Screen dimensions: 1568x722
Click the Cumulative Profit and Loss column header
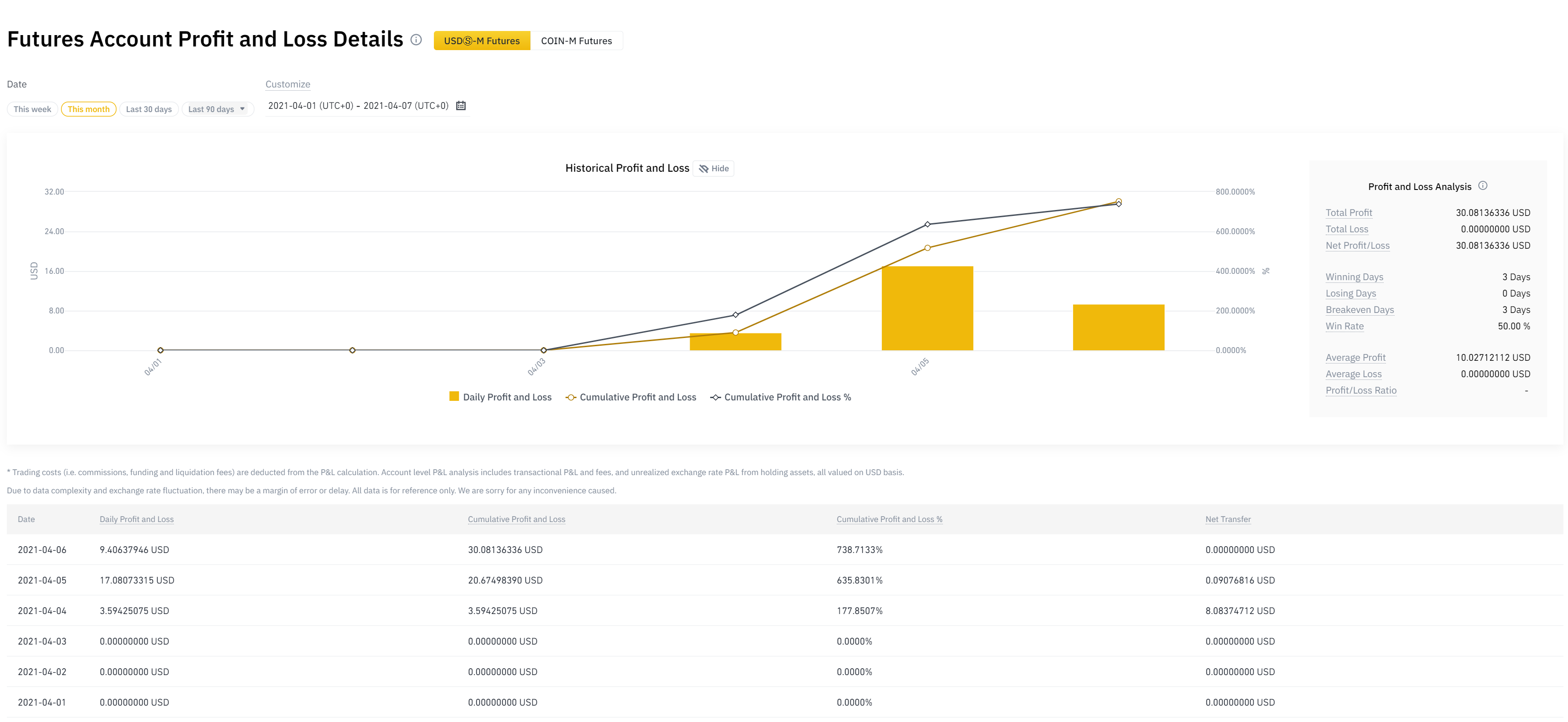tap(516, 519)
